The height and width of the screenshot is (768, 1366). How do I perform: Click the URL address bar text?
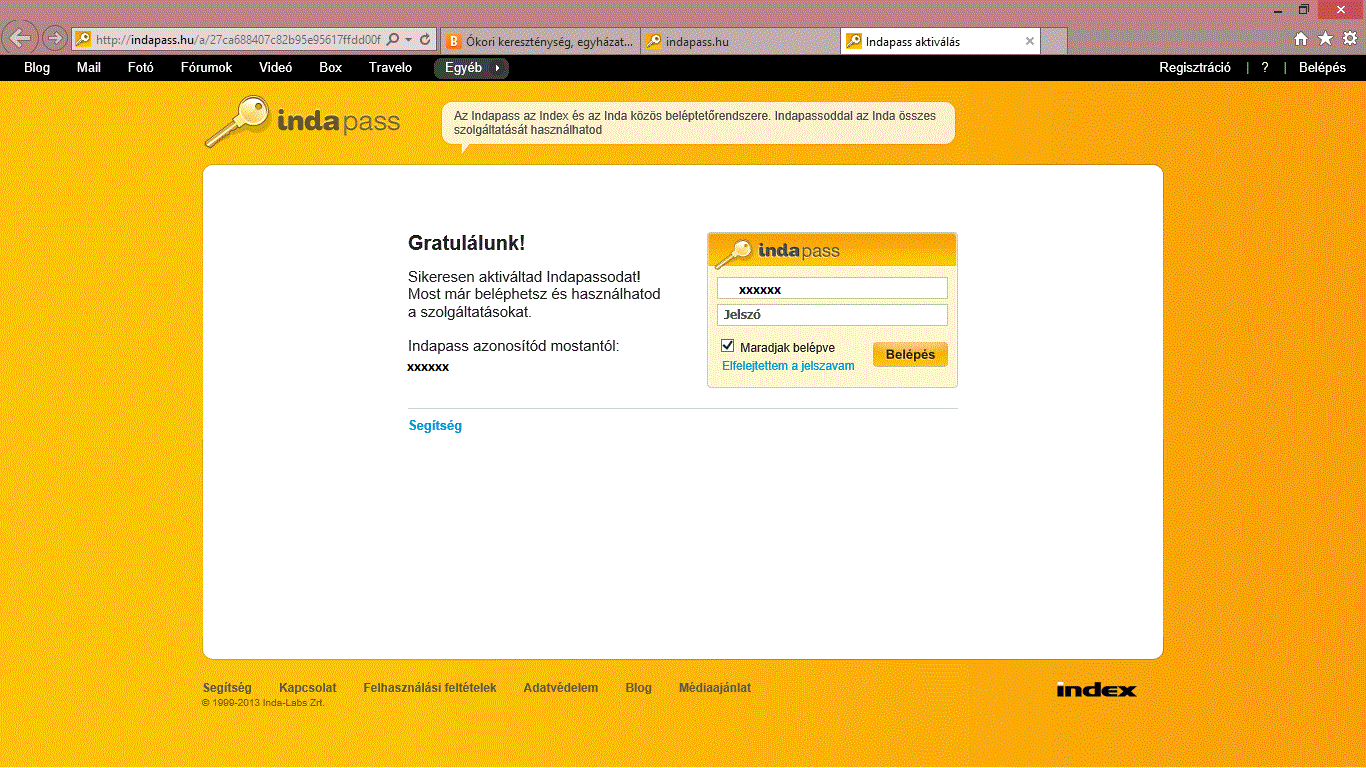coord(238,40)
